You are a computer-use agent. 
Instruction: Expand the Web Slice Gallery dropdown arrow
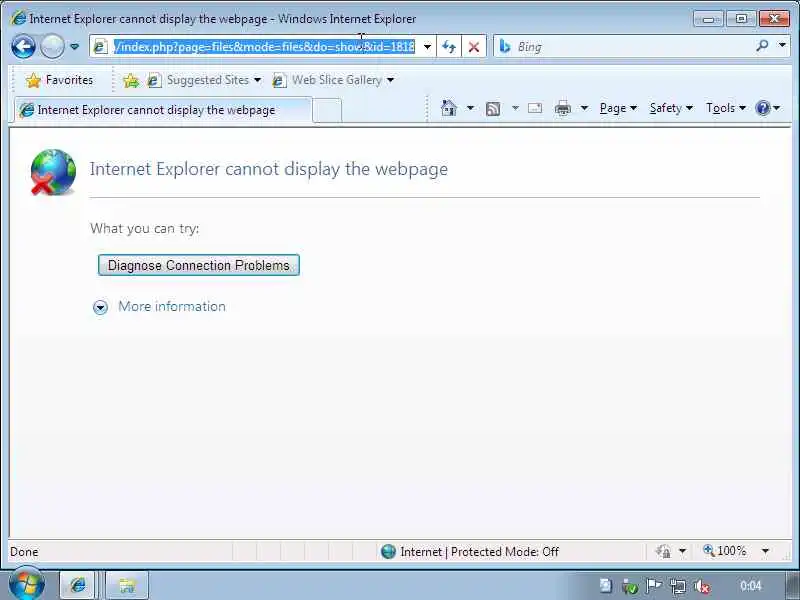tap(390, 80)
